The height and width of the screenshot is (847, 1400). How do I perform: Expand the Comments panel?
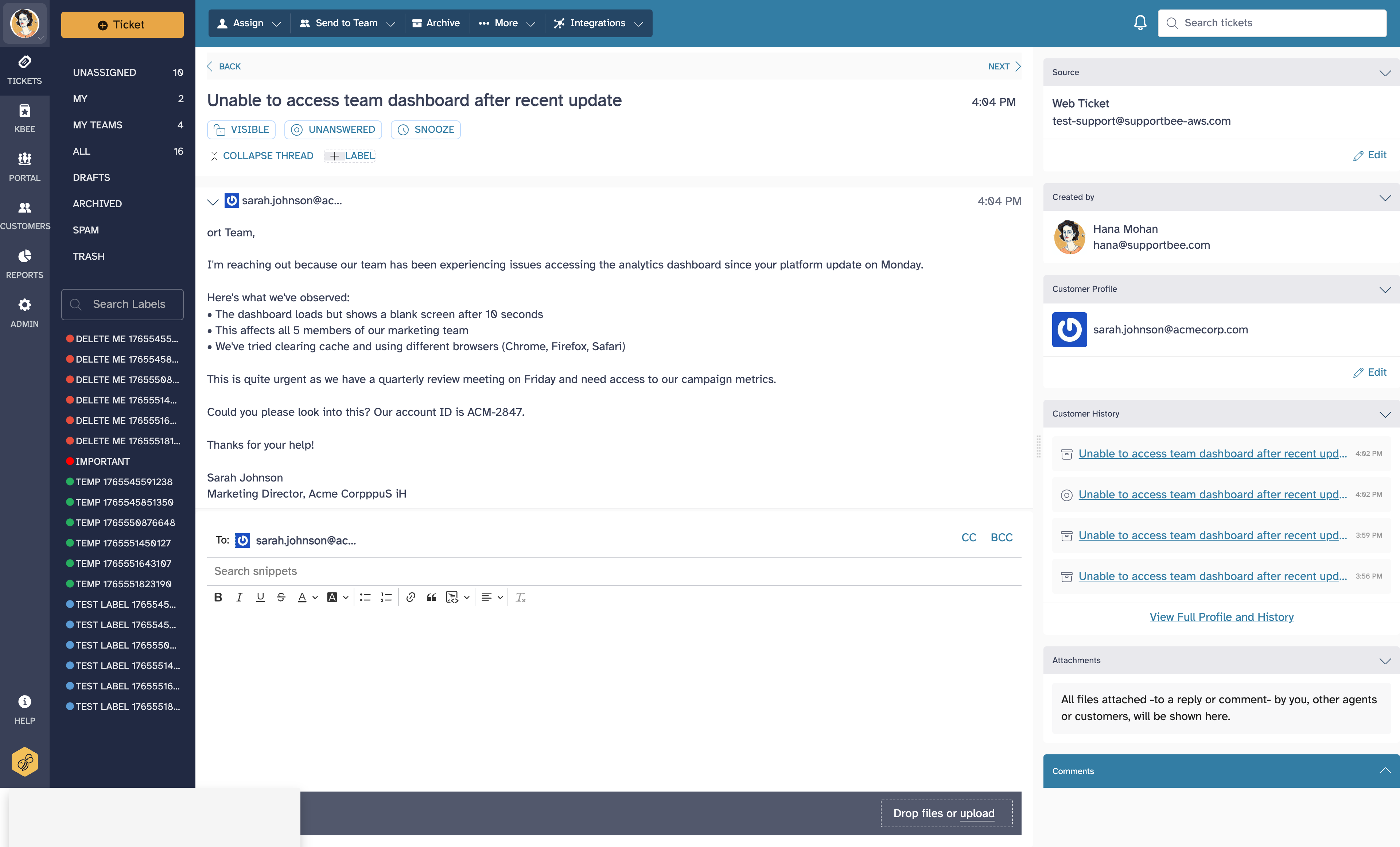tap(1385, 771)
